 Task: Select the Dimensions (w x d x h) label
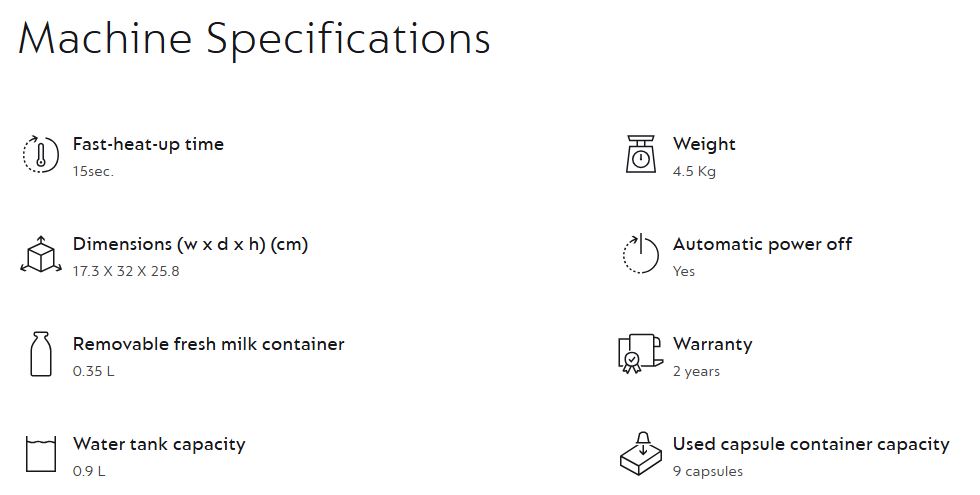(190, 244)
